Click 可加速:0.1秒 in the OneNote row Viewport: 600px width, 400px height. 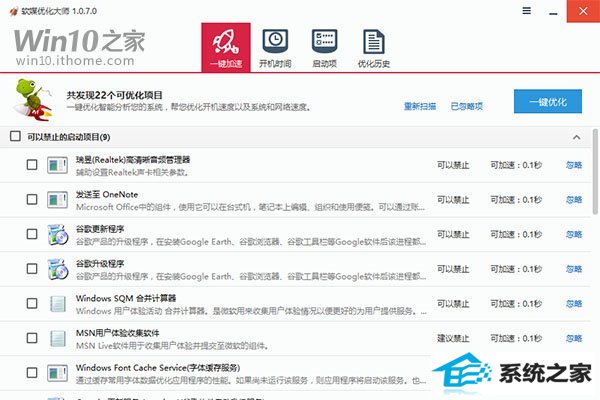click(516, 199)
